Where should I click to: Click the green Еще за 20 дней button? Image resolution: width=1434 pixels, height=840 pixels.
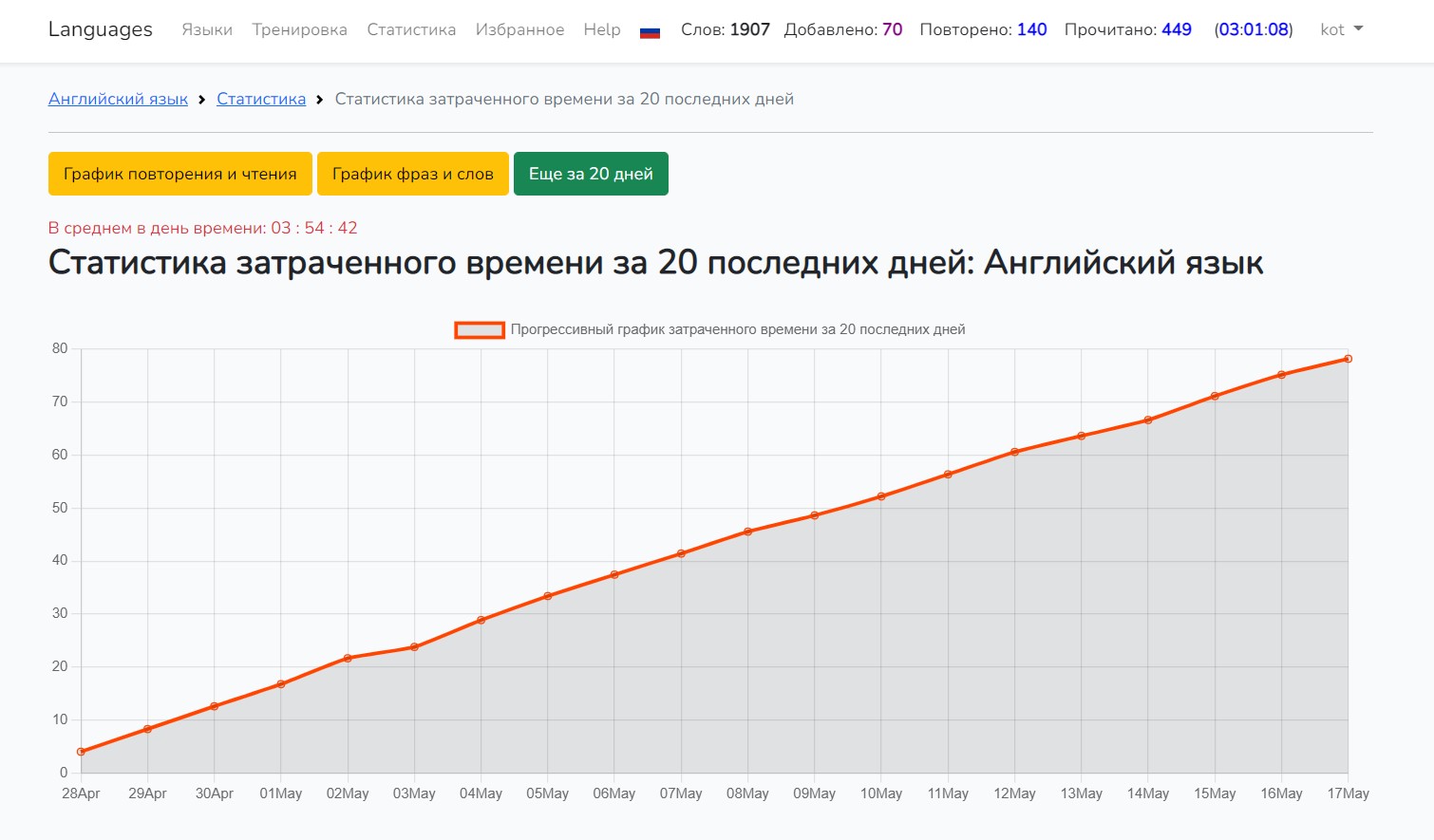click(591, 174)
